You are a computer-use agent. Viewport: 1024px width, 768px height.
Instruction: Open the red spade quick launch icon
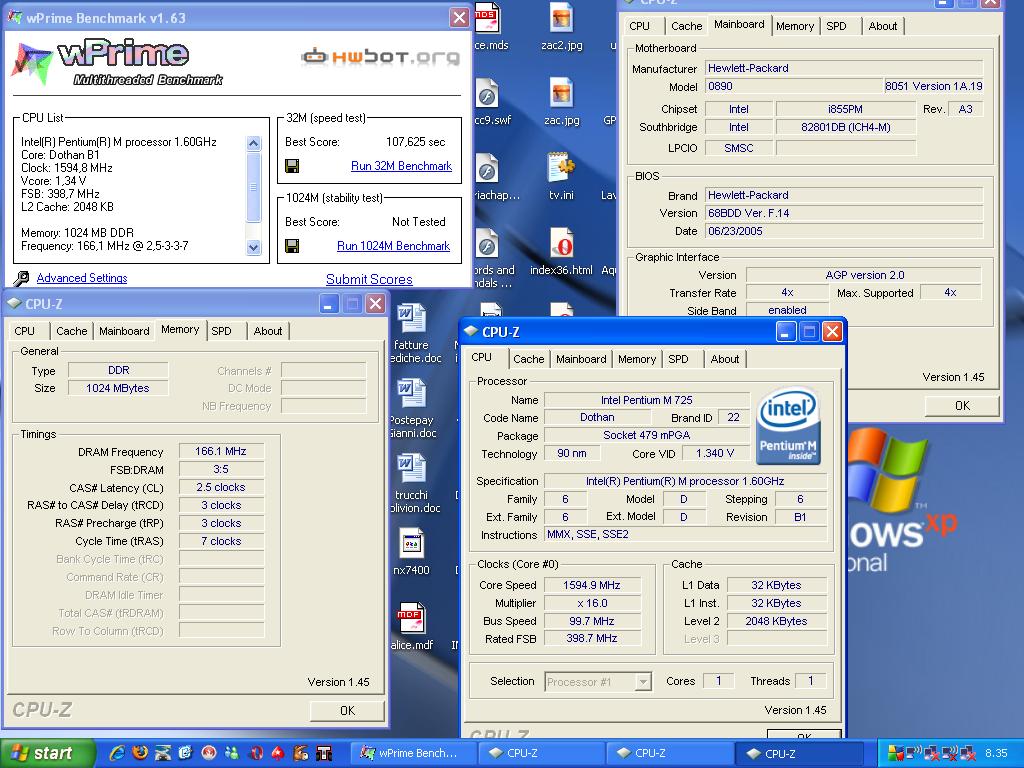278,753
